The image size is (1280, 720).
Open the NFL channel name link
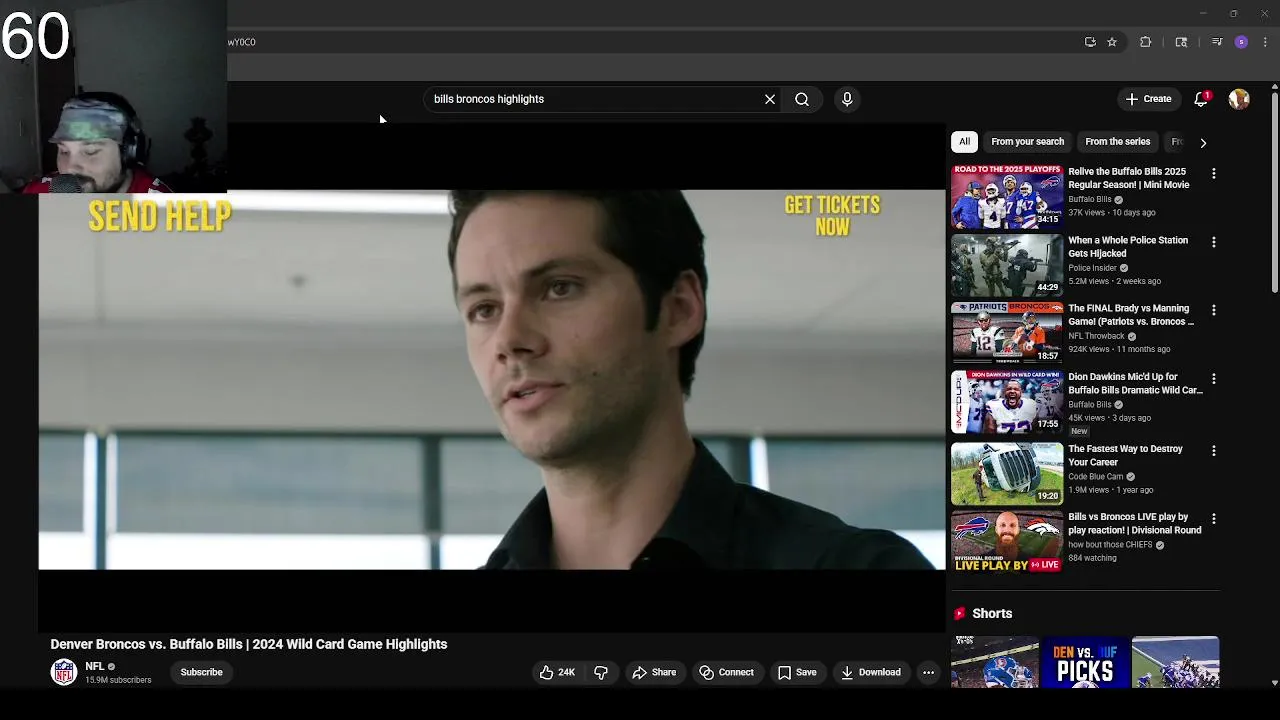point(94,666)
